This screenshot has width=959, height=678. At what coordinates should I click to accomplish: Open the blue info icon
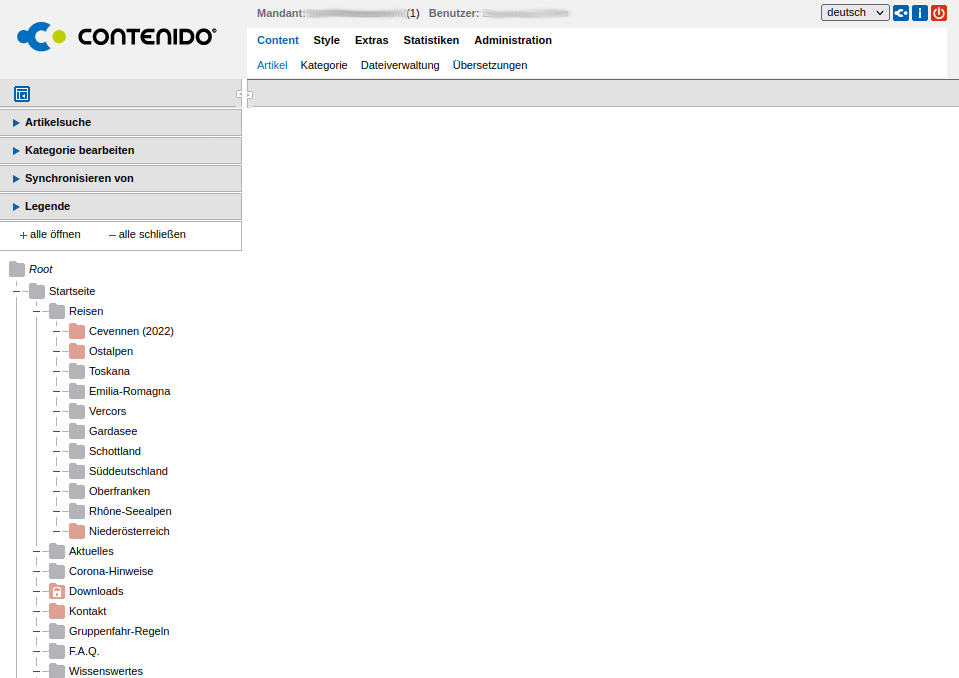[920, 13]
